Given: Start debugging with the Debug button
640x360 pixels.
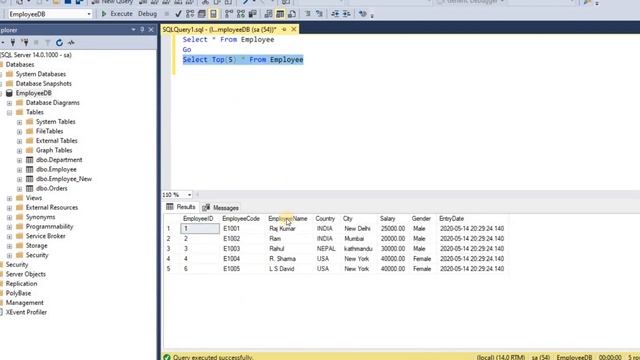Looking at the screenshot, I should pos(147,14).
